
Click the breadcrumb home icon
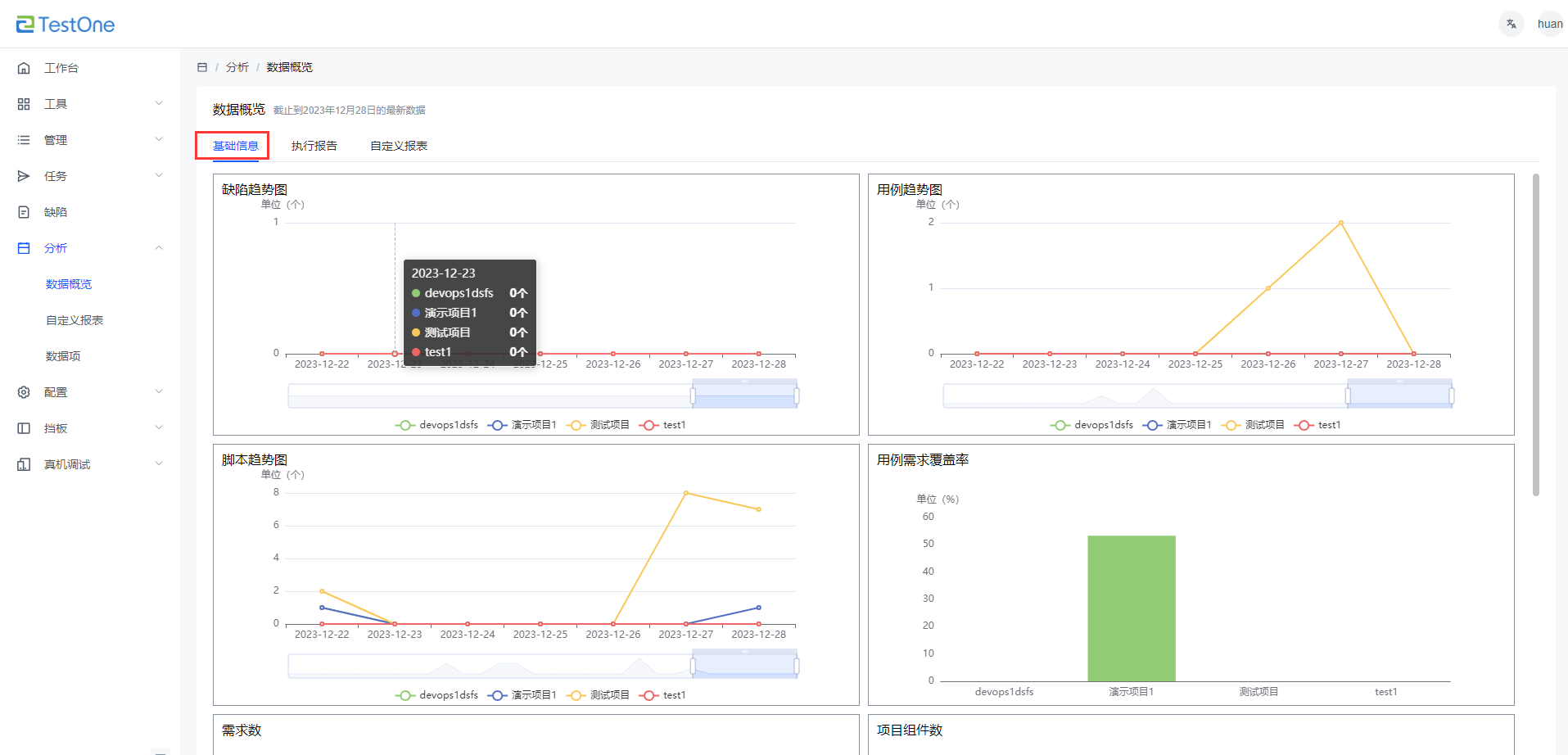click(202, 67)
